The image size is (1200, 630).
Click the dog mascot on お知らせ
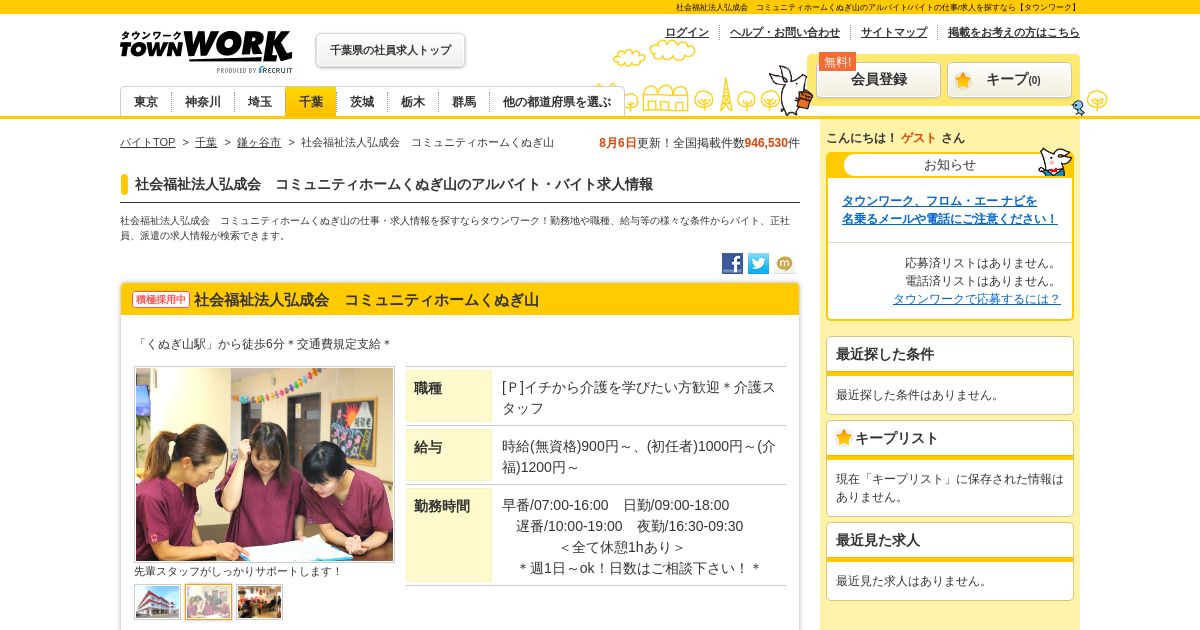[1054, 161]
